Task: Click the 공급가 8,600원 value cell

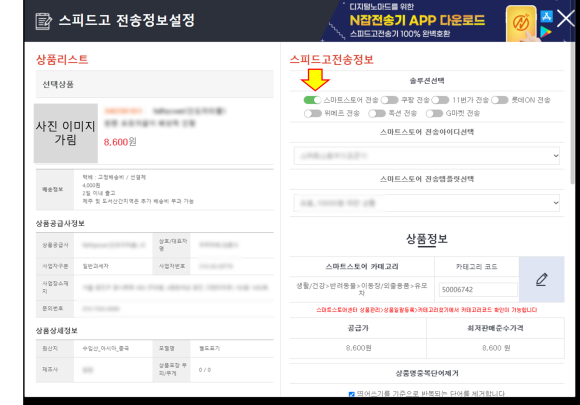Action: click(x=358, y=348)
